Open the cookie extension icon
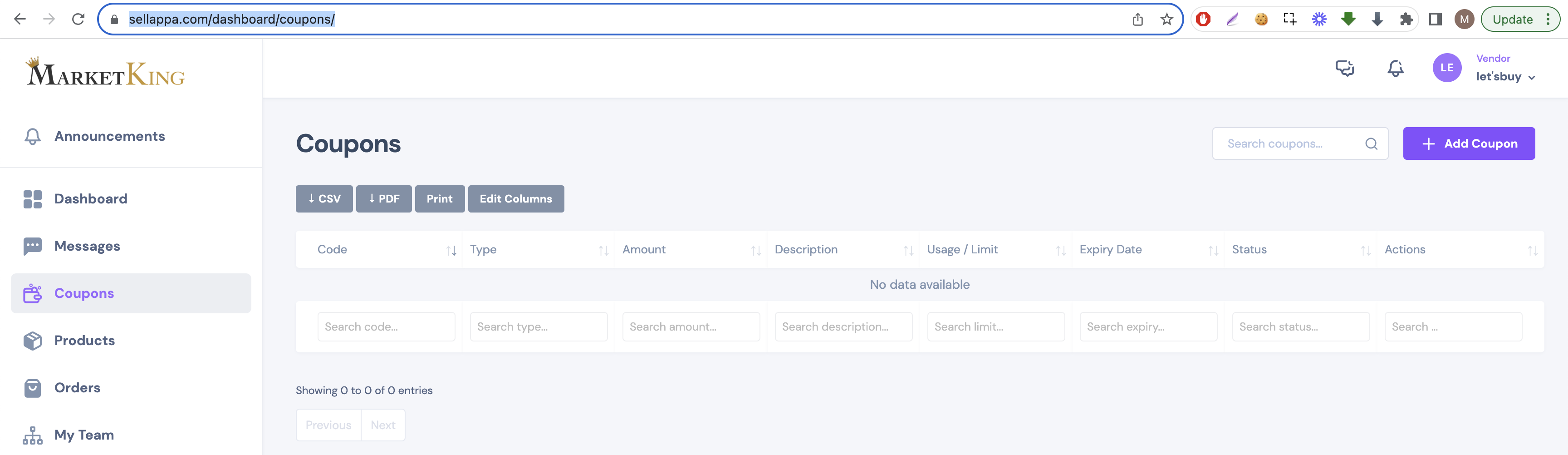The image size is (1568, 455). 1261,20
